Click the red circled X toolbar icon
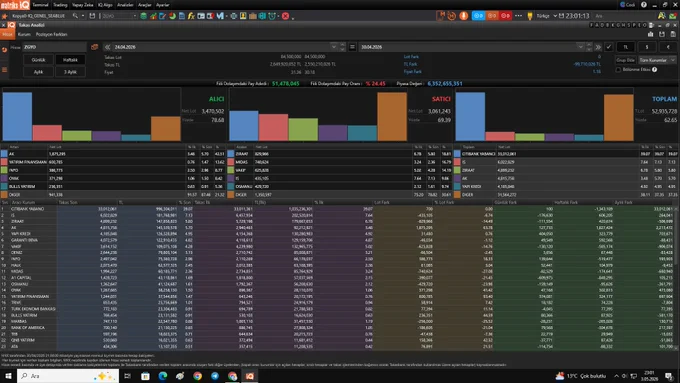680x383 pixels. point(285,16)
